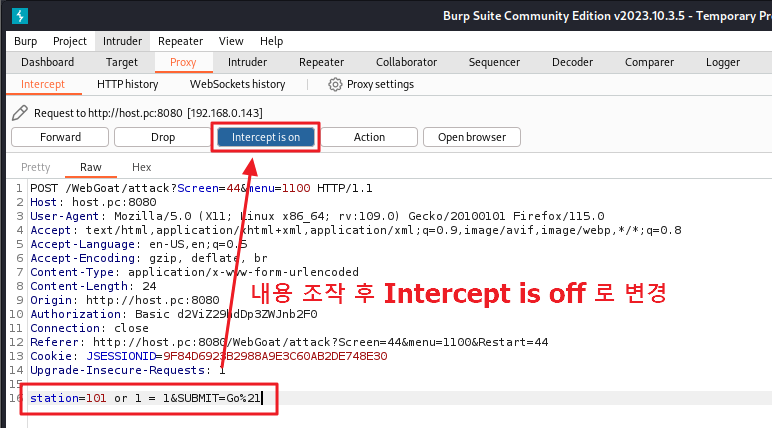The height and width of the screenshot is (428, 772).
Task: Click the Referer header line
Action: click(289, 342)
